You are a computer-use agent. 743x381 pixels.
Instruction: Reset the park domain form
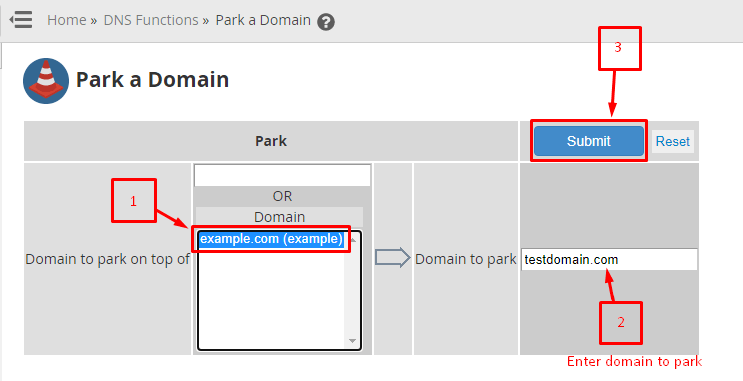point(673,141)
